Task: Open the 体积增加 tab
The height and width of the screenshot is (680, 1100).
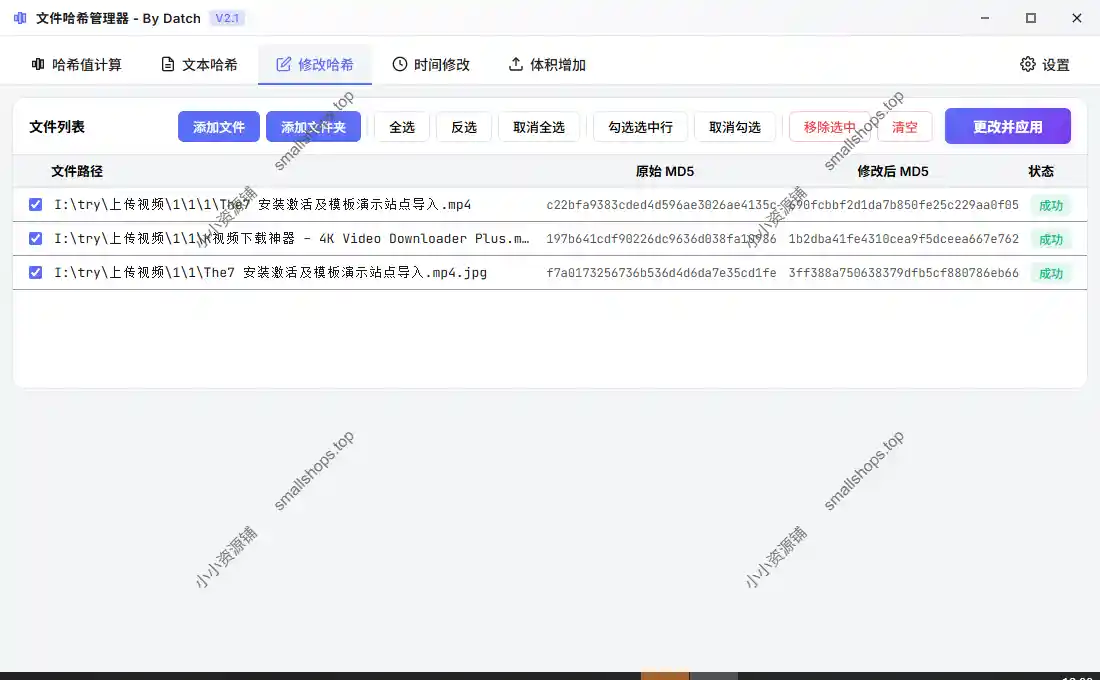Action: pyautogui.click(x=547, y=65)
